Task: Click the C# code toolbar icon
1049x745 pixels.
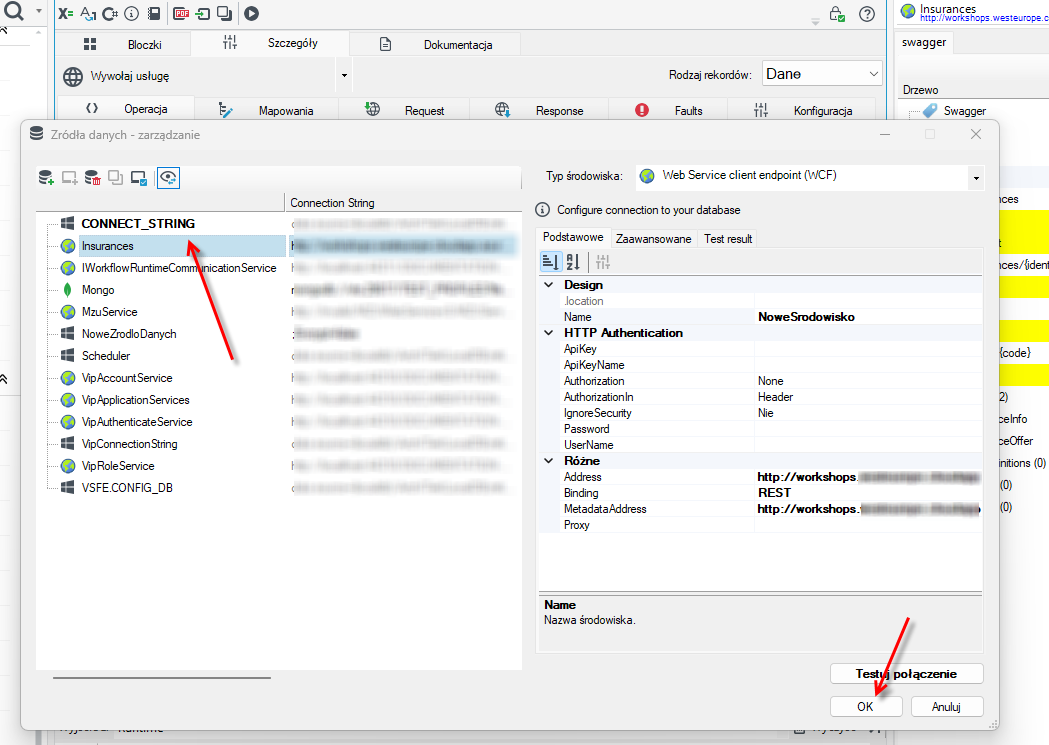Action: coord(110,13)
